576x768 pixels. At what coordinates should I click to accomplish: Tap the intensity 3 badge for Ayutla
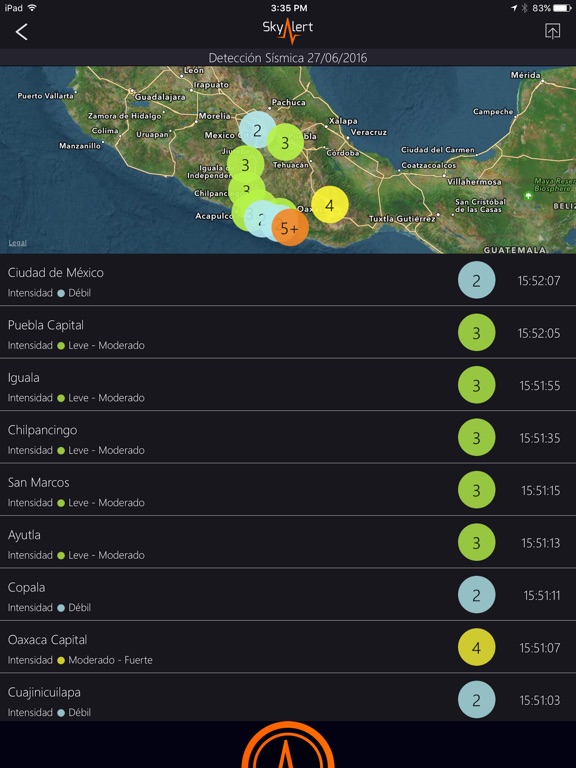pos(476,542)
